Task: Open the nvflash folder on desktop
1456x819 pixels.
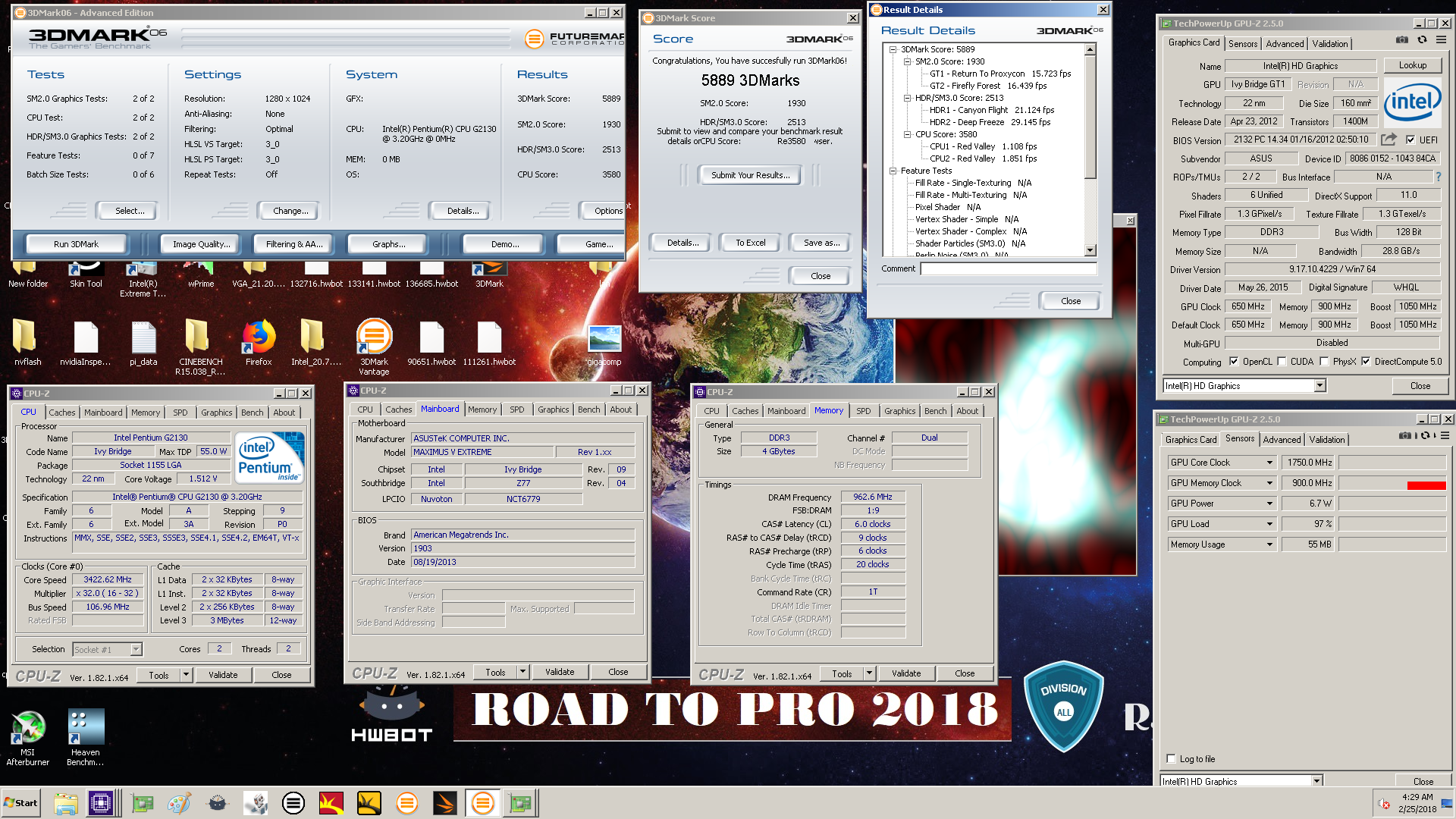Action: [28, 343]
